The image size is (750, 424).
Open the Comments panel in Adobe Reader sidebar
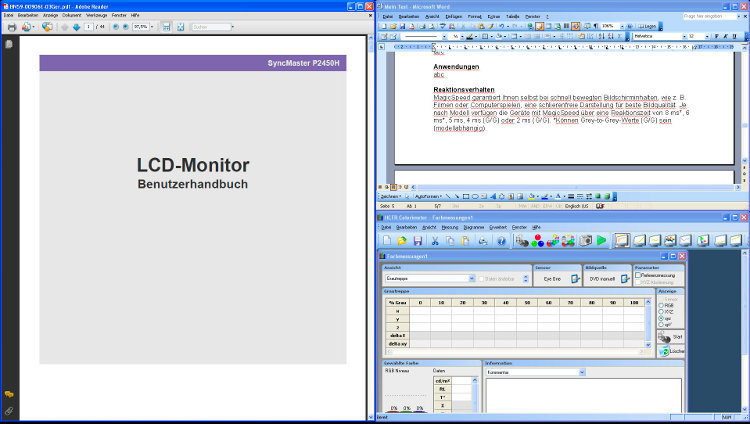[x=9, y=395]
